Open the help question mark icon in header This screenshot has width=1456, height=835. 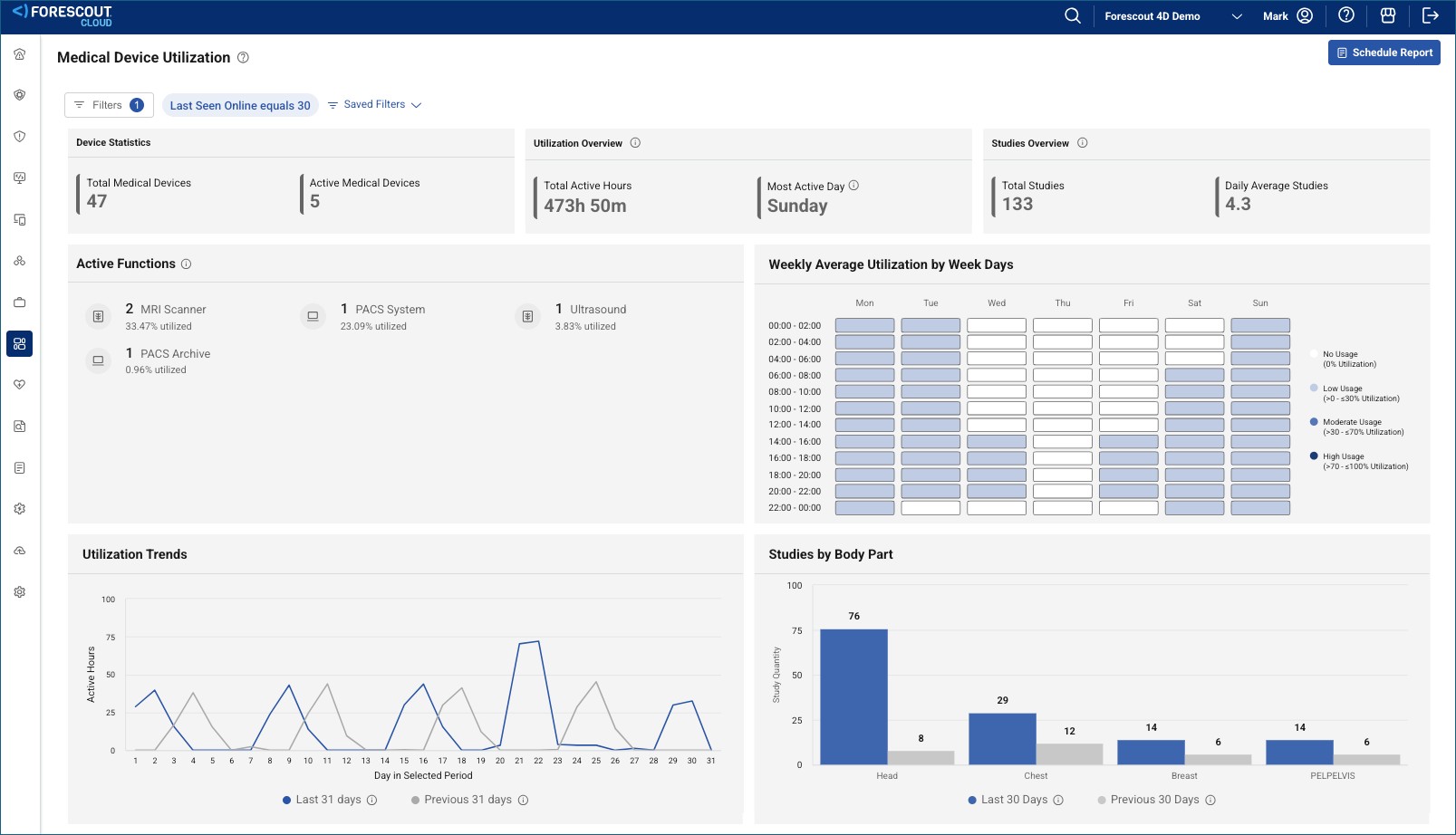coord(1346,15)
